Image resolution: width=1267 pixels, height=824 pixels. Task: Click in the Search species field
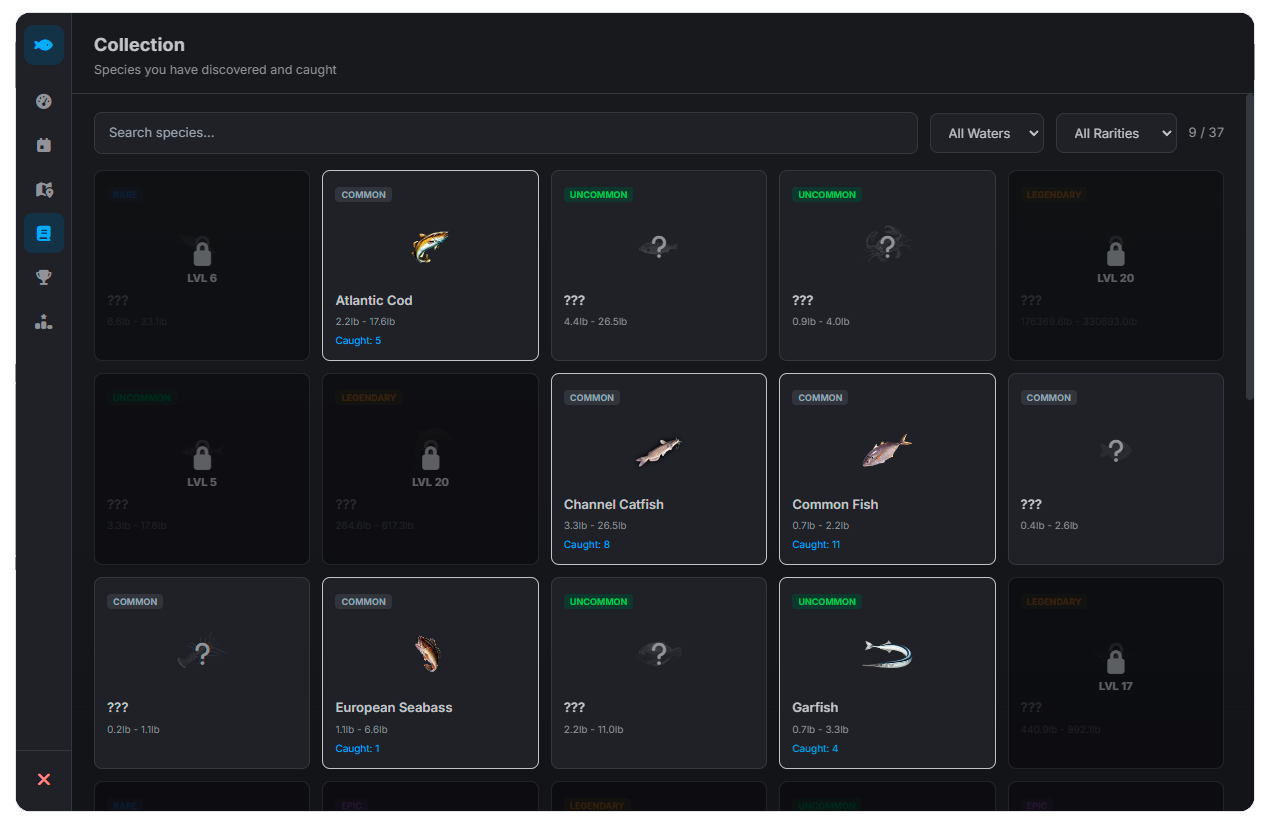(x=505, y=133)
